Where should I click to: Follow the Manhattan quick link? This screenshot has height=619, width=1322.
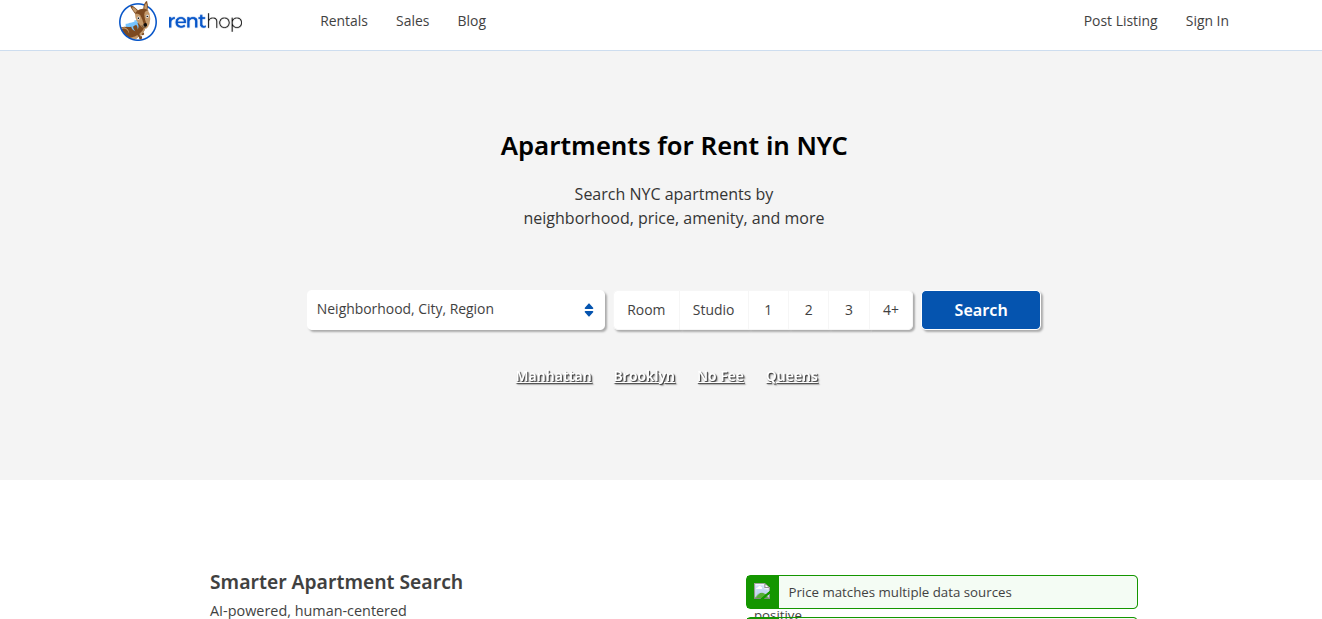(555, 377)
